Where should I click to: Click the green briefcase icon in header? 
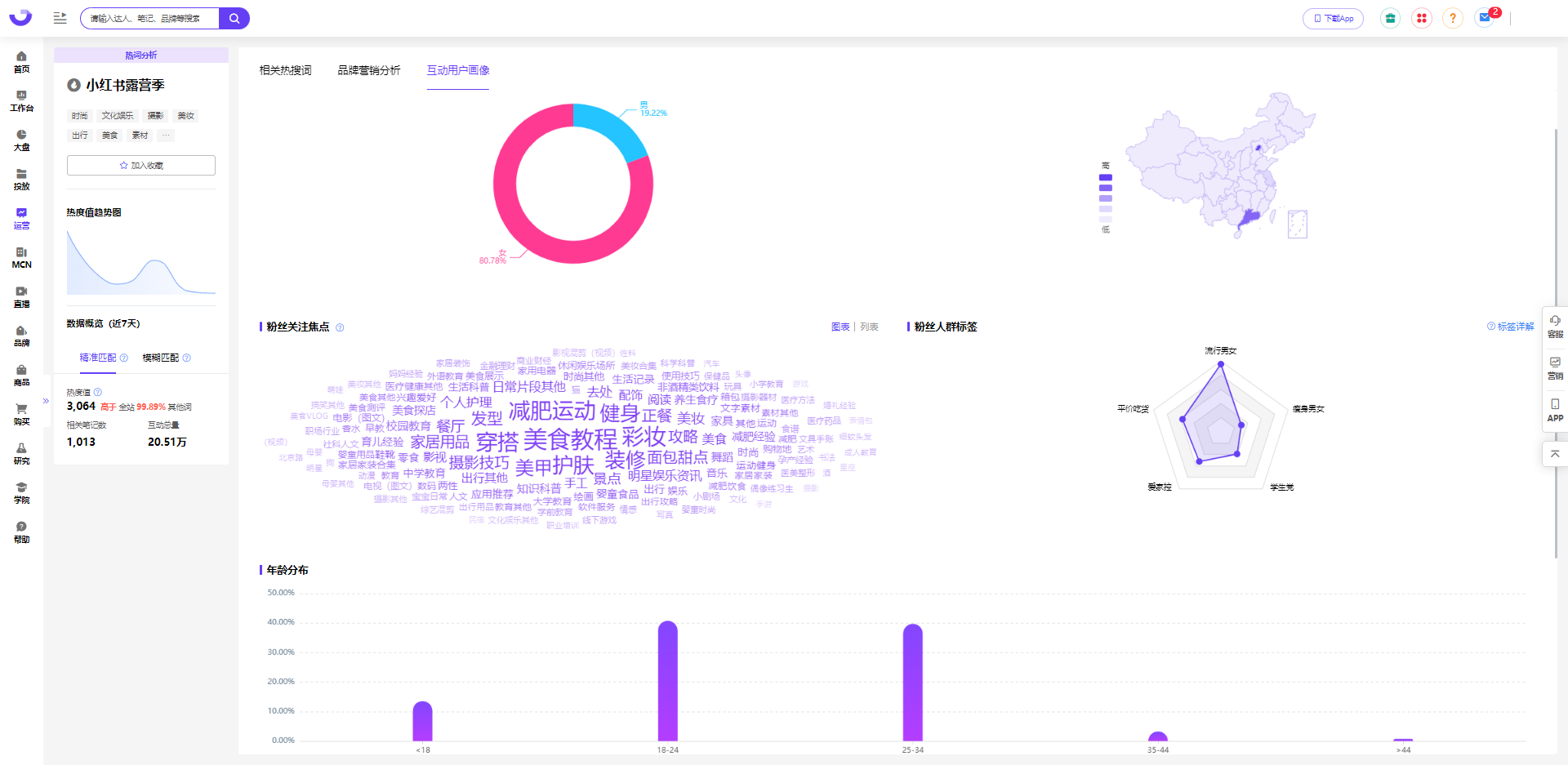pos(1390,18)
